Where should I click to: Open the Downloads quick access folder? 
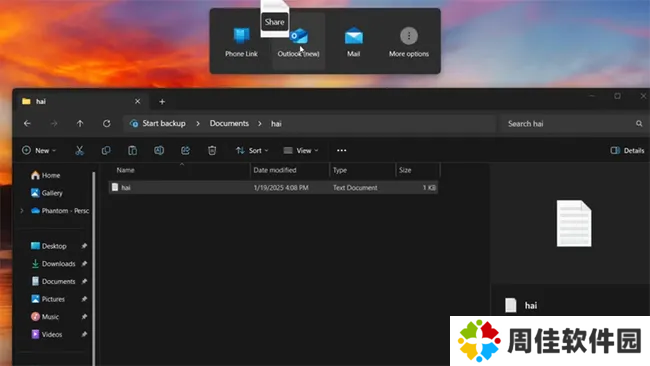53,264
